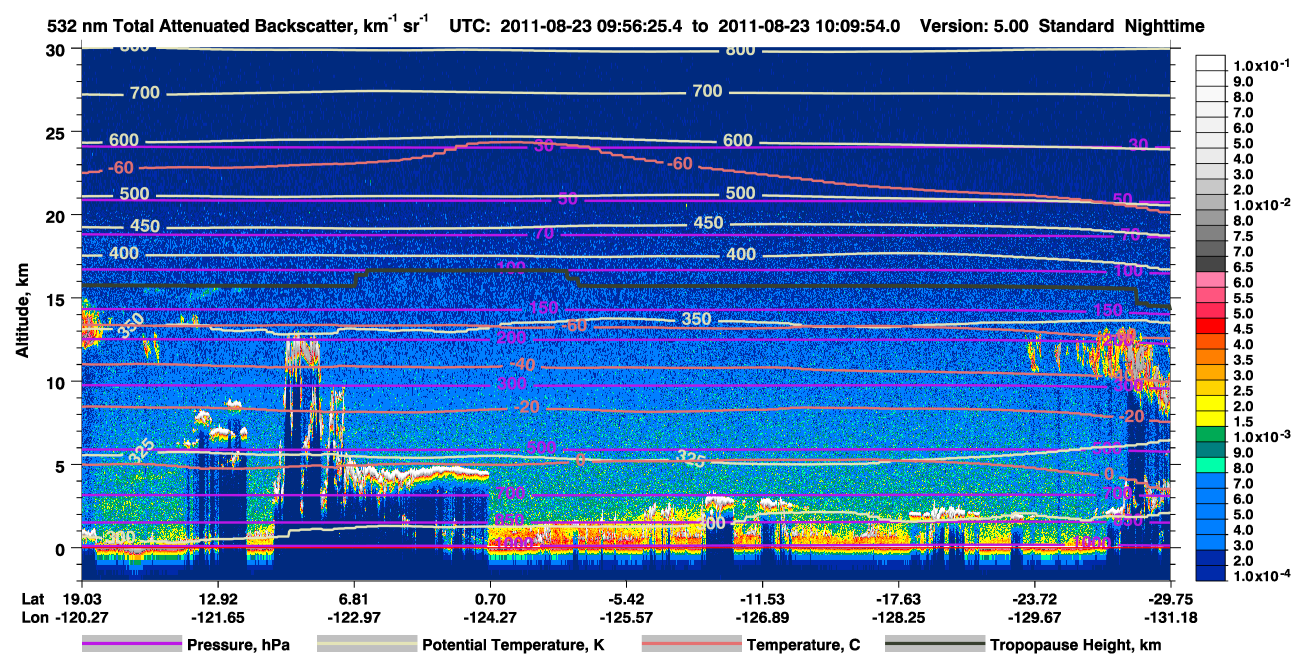Click the 'Version: 5.00' label
1300x667 pixels.
[x=974, y=27]
